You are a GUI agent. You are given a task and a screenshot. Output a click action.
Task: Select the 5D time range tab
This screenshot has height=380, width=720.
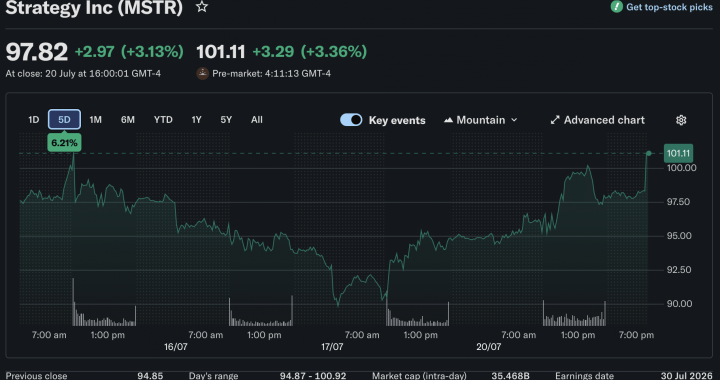point(64,120)
